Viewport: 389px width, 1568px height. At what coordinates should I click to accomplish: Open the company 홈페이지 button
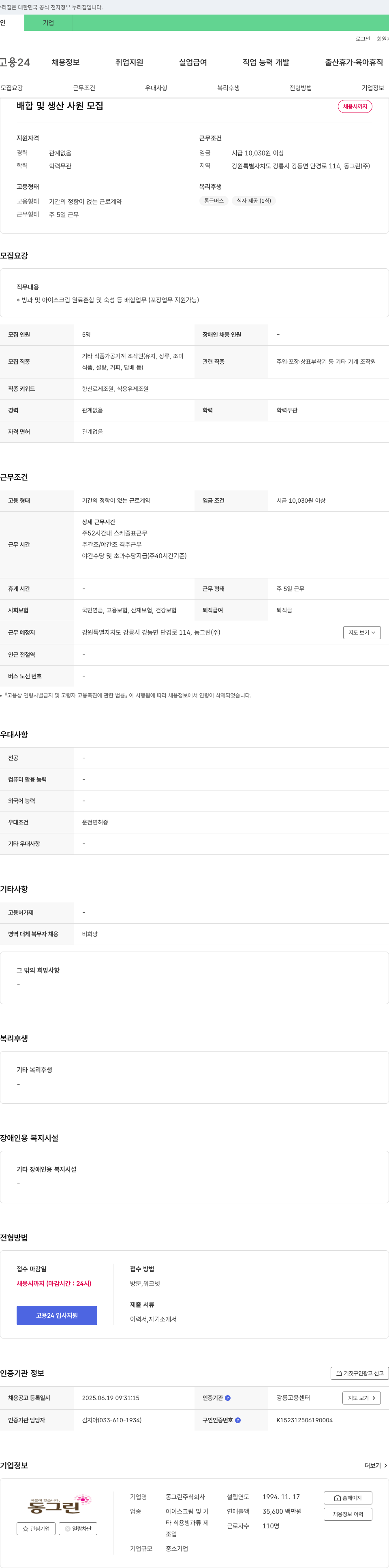tap(348, 1498)
